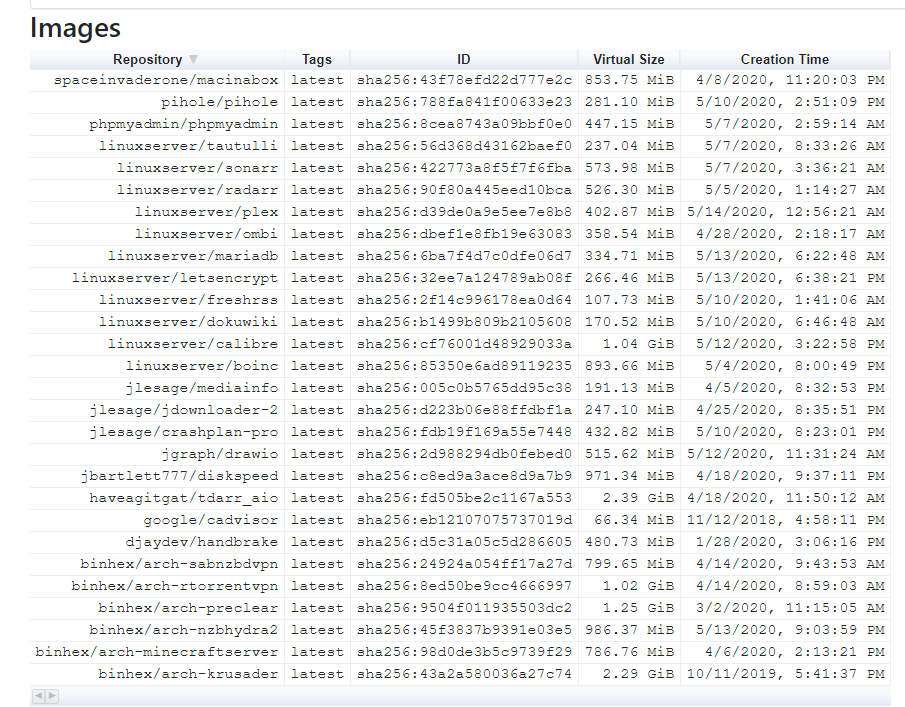Screen dimensions: 905x707
Task: Sort by the Creation Time column header
Action: point(785,59)
